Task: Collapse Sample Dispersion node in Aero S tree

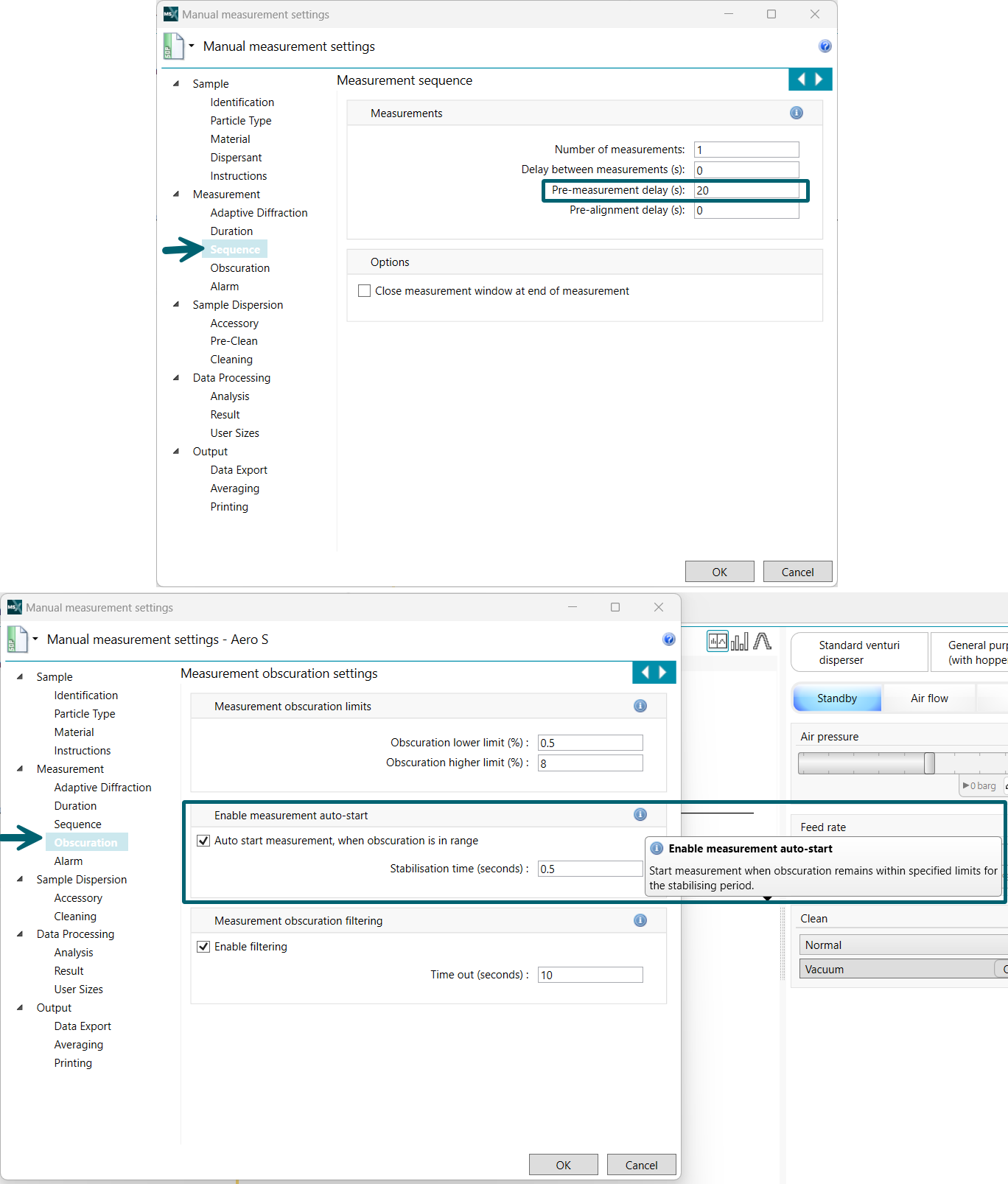Action: pos(20,879)
